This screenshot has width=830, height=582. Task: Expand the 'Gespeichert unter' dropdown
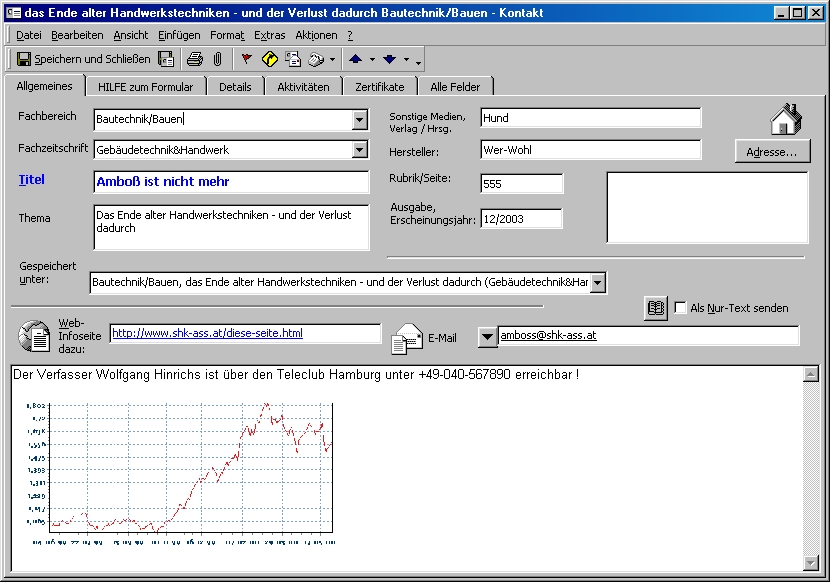598,283
